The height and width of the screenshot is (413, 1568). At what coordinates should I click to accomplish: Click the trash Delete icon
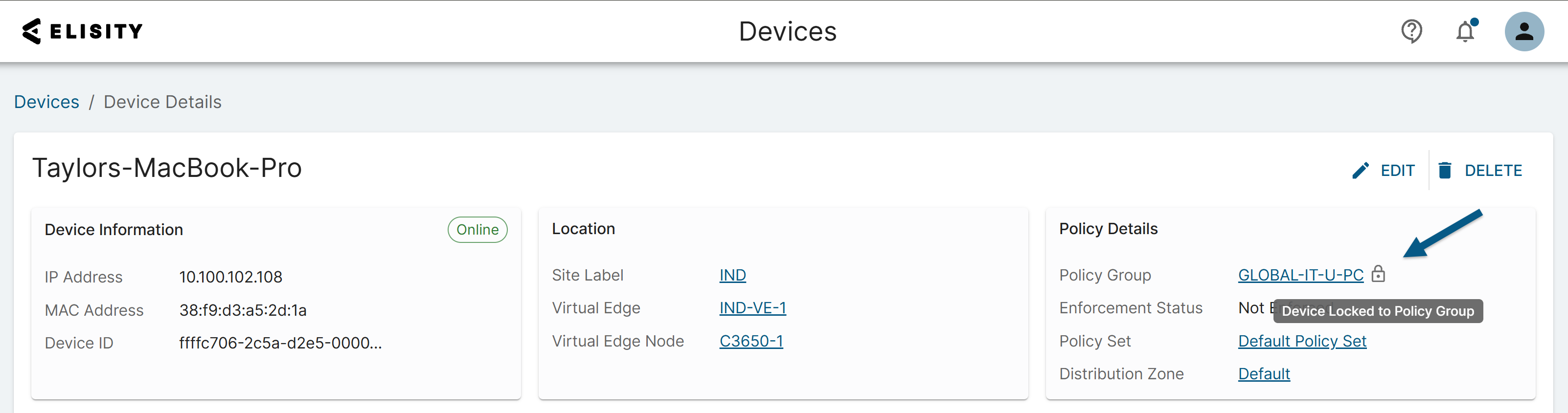click(1444, 170)
